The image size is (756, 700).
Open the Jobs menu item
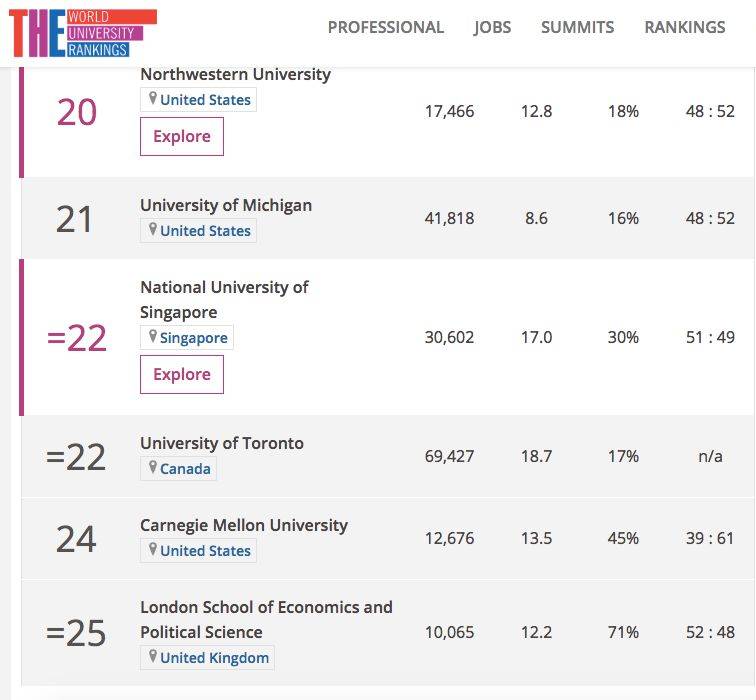pyautogui.click(x=492, y=27)
